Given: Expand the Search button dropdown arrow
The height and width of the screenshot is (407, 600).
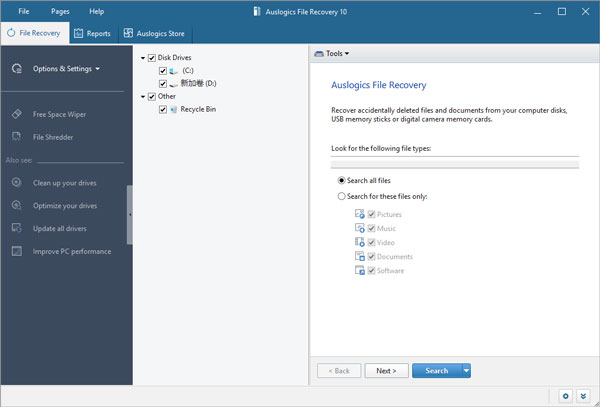Looking at the screenshot, I should point(466,371).
